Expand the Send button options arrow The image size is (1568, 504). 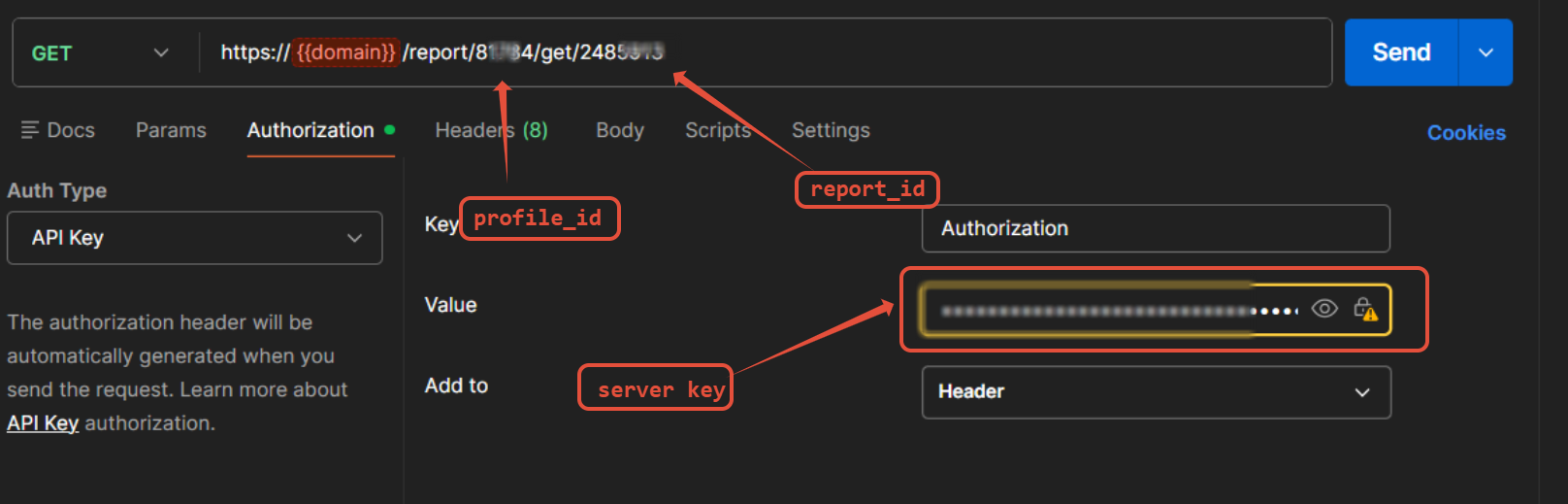[x=1485, y=53]
